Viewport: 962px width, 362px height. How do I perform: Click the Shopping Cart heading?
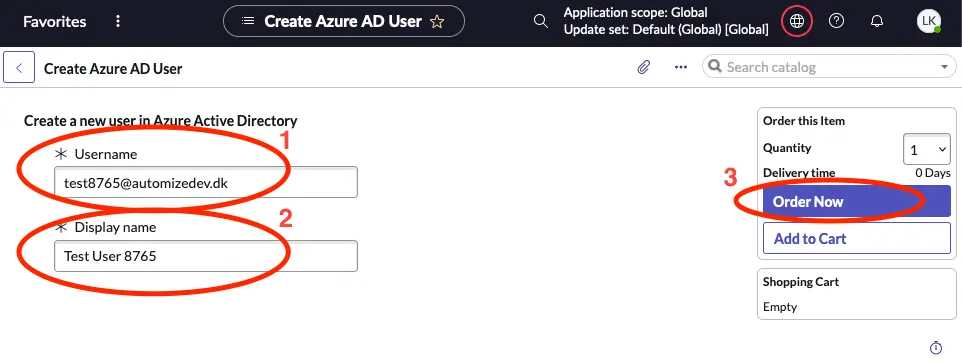[801, 282]
